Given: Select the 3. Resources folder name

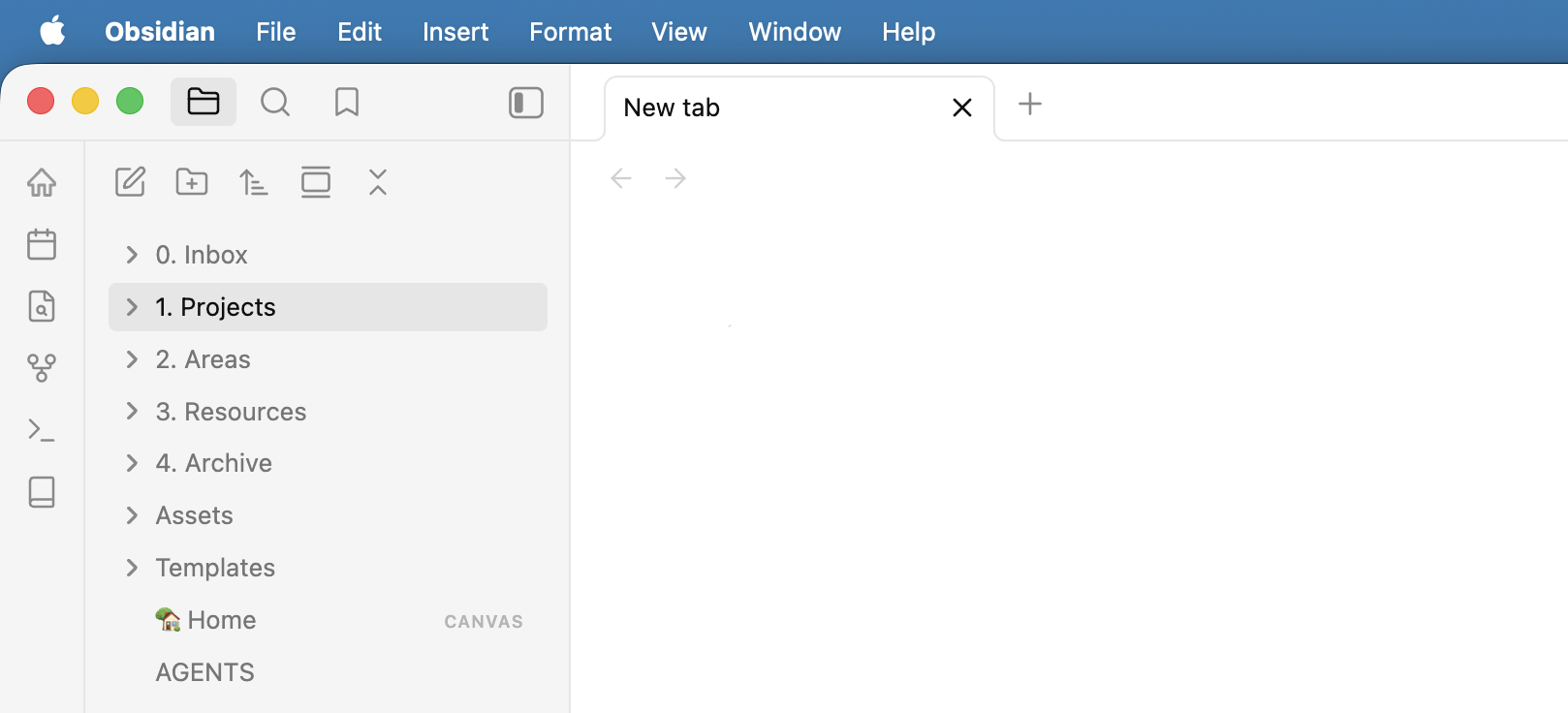Looking at the screenshot, I should click(x=231, y=412).
